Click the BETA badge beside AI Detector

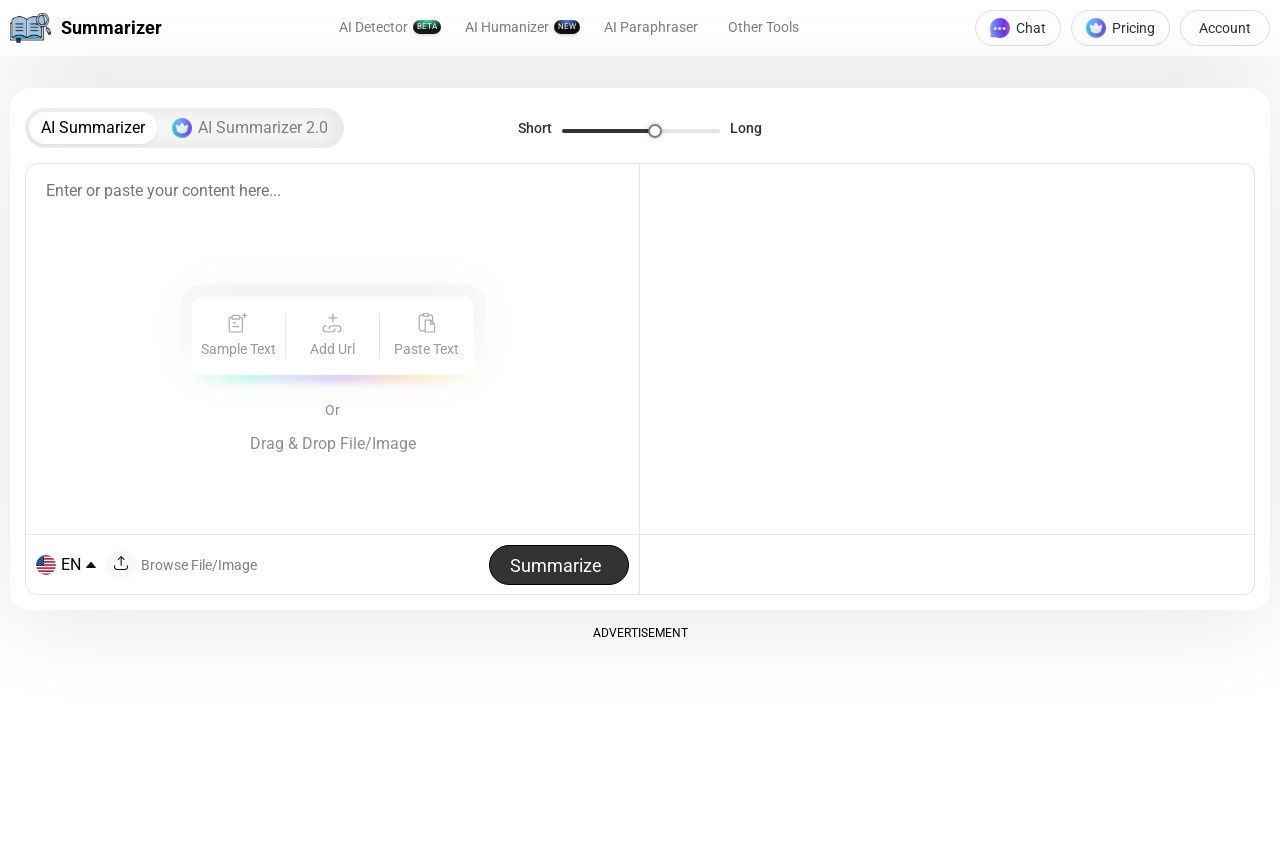pyautogui.click(x=427, y=27)
